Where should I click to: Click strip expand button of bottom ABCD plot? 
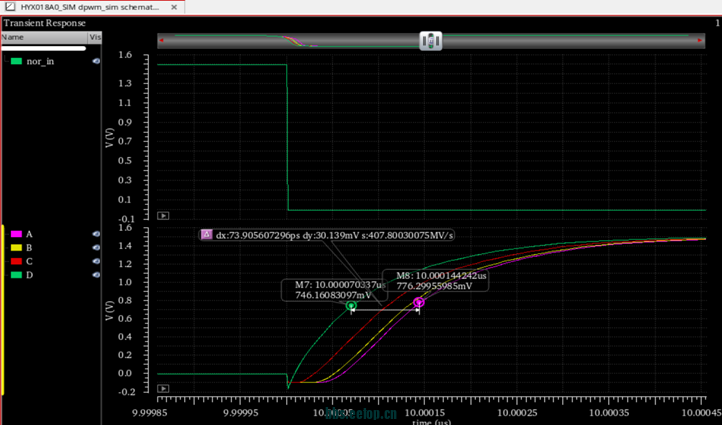click(163, 389)
